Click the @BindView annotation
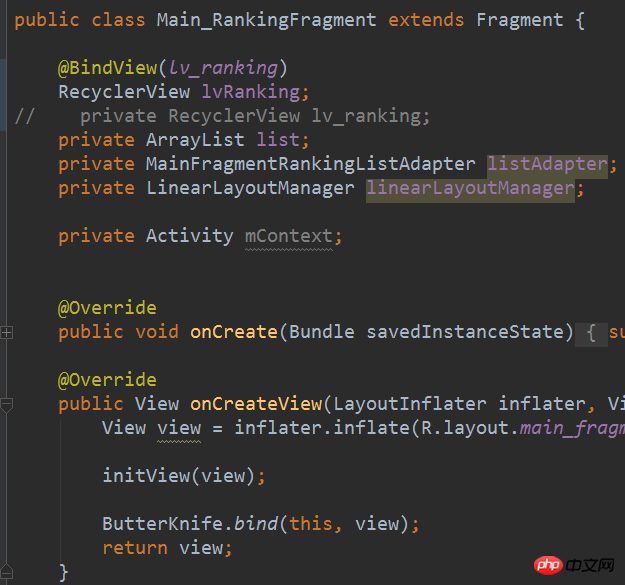The image size is (625, 585). 107,68
